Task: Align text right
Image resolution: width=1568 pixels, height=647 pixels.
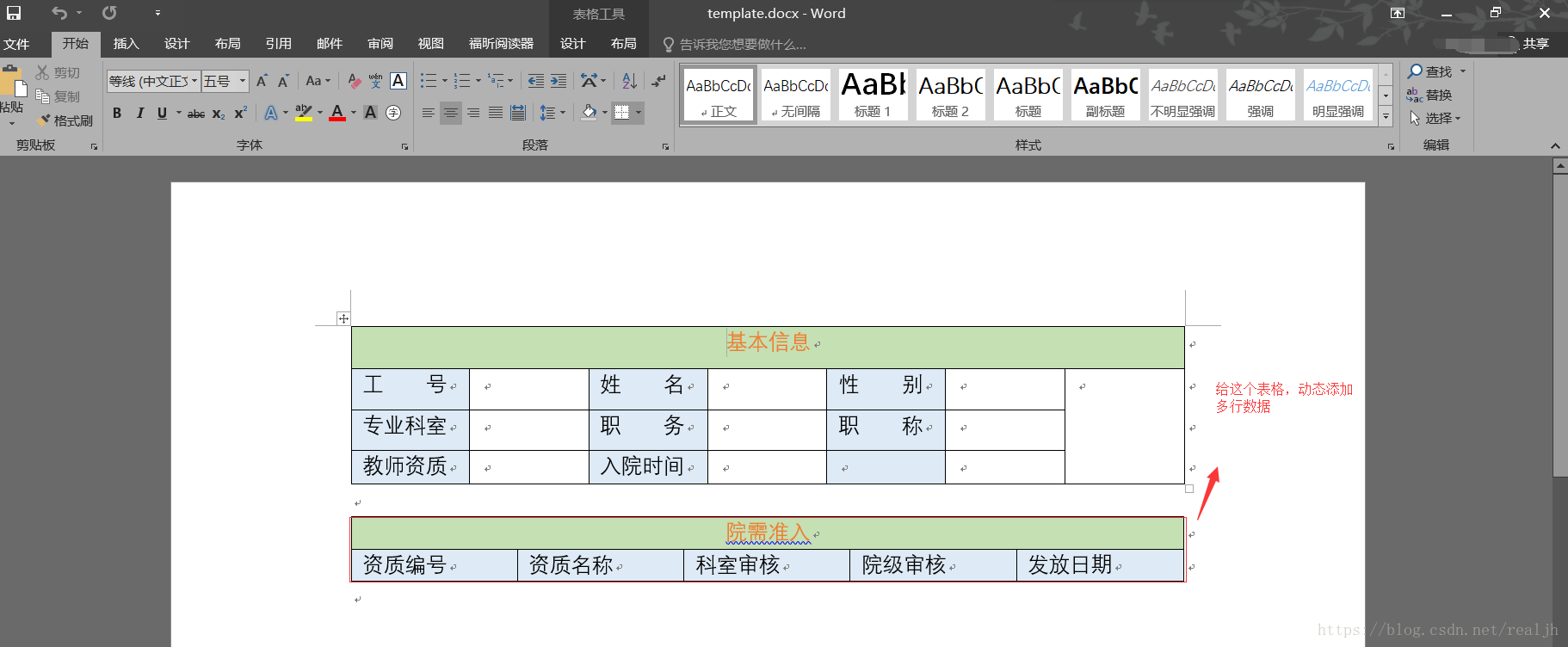Action: [x=473, y=113]
